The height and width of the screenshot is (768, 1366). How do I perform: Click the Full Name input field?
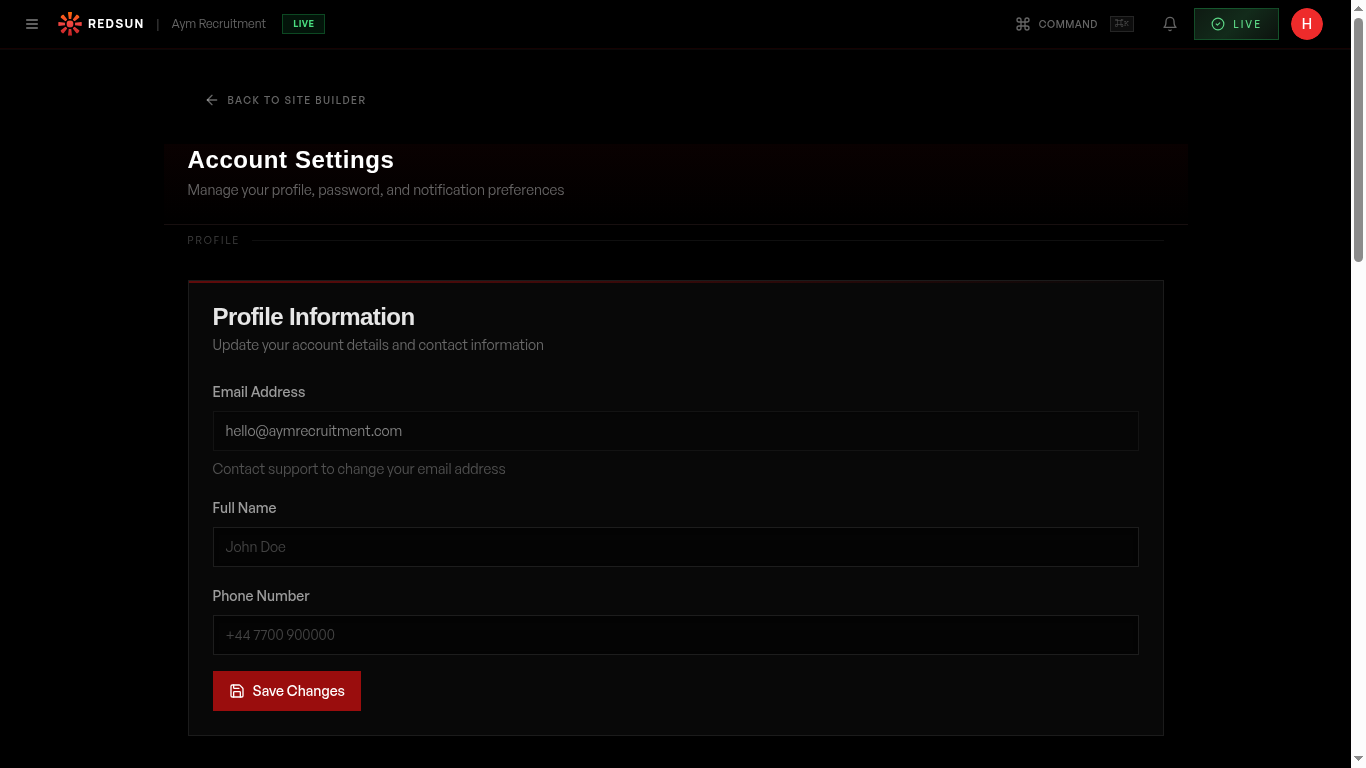675,547
